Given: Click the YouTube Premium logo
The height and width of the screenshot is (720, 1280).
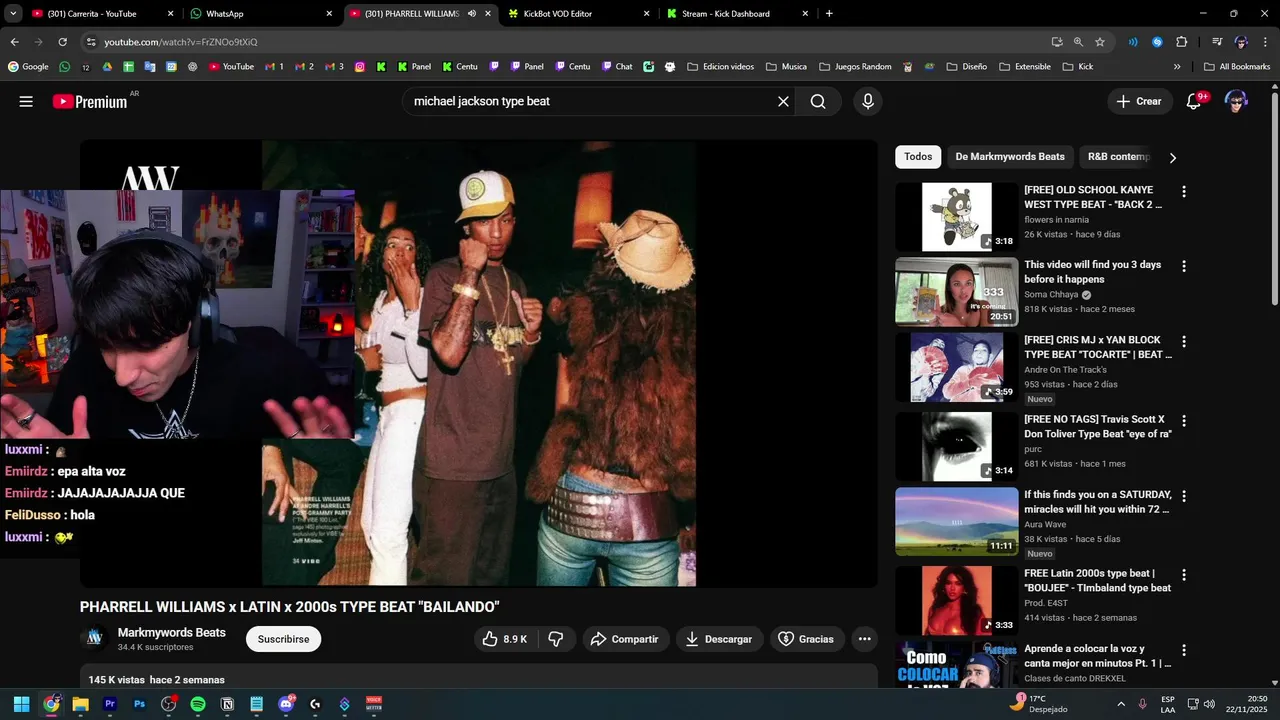Looking at the screenshot, I should [x=91, y=101].
